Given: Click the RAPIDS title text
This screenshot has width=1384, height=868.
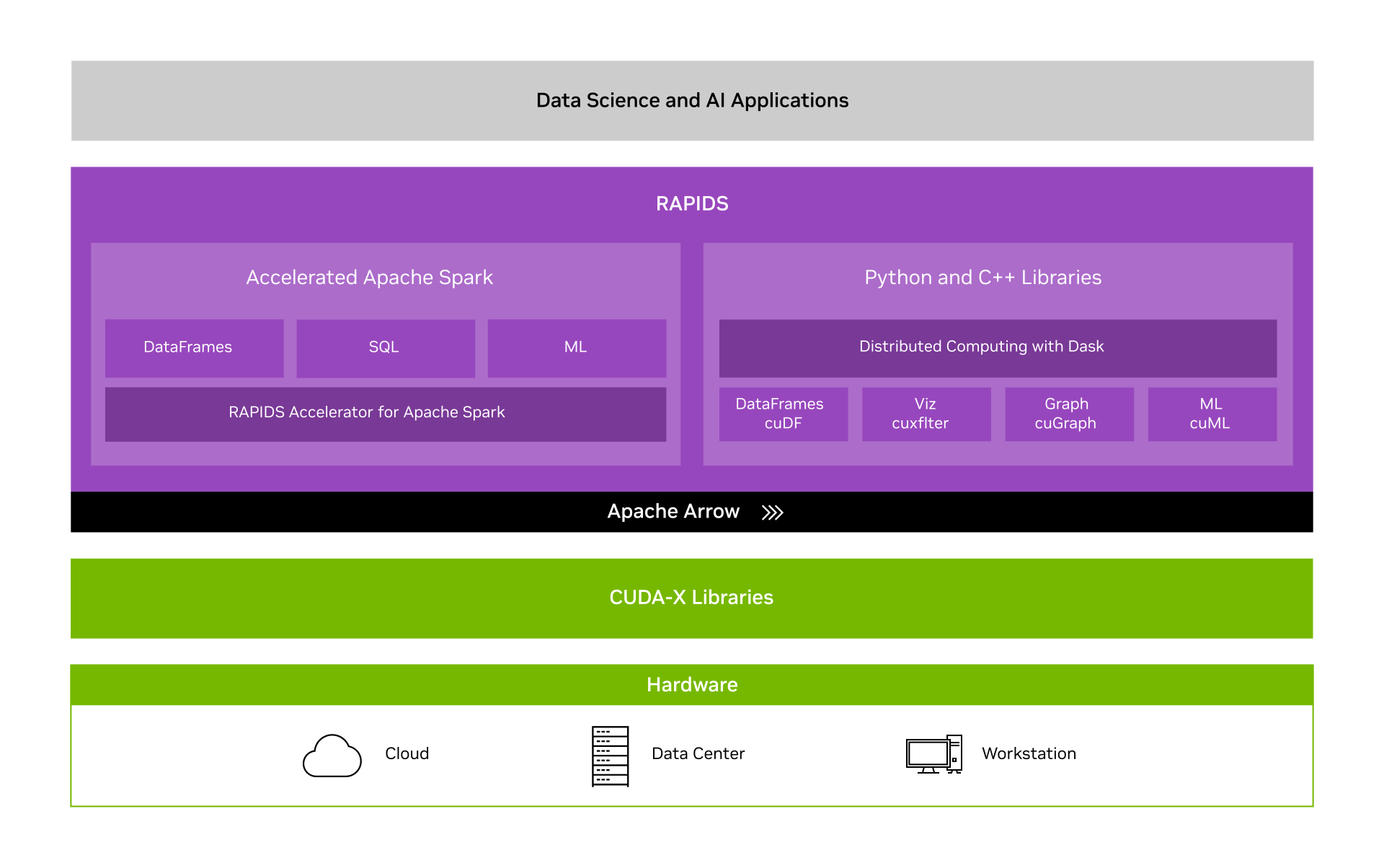Looking at the screenshot, I should (692, 203).
